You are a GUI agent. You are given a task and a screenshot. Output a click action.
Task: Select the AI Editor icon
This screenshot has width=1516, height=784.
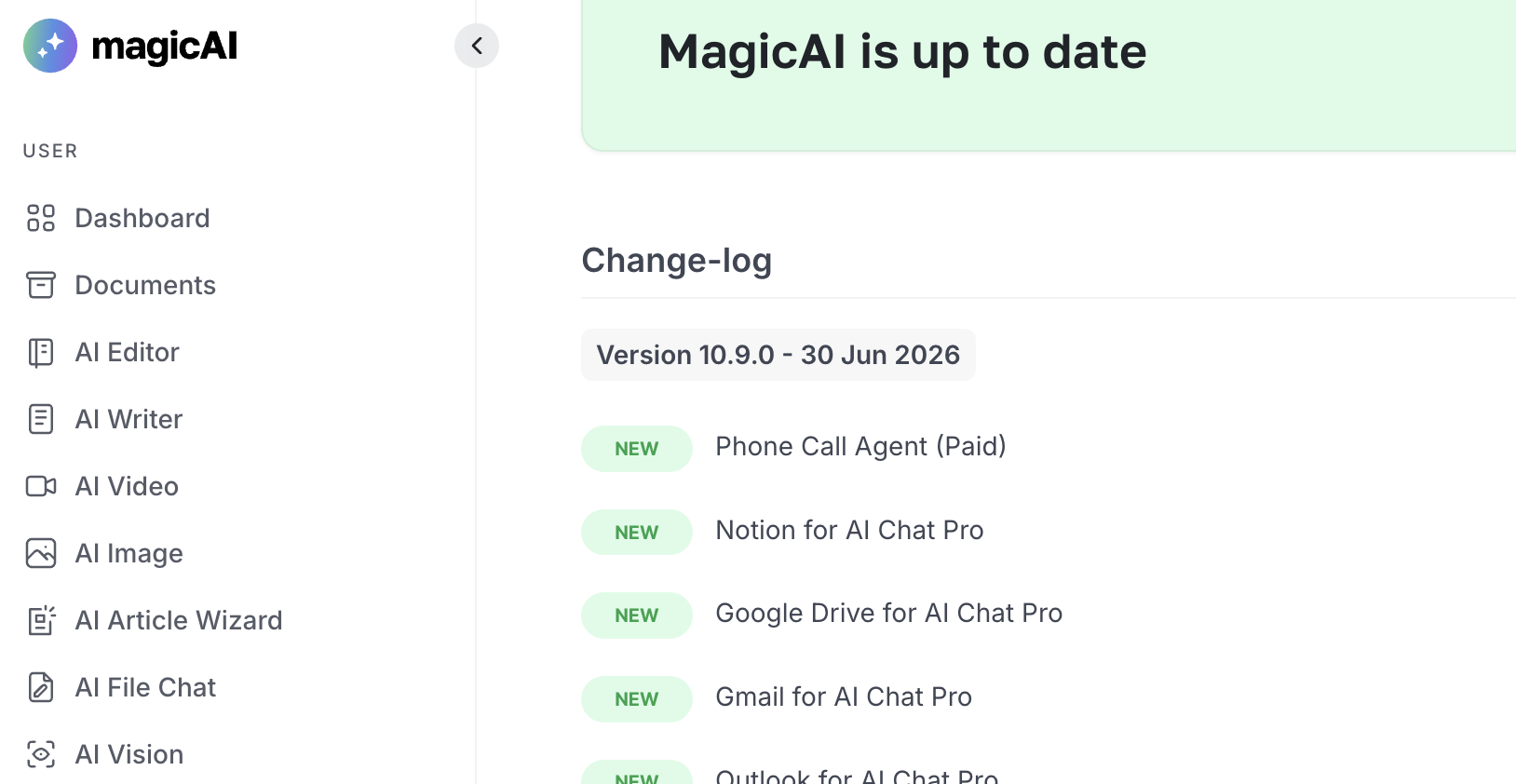(41, 352)
